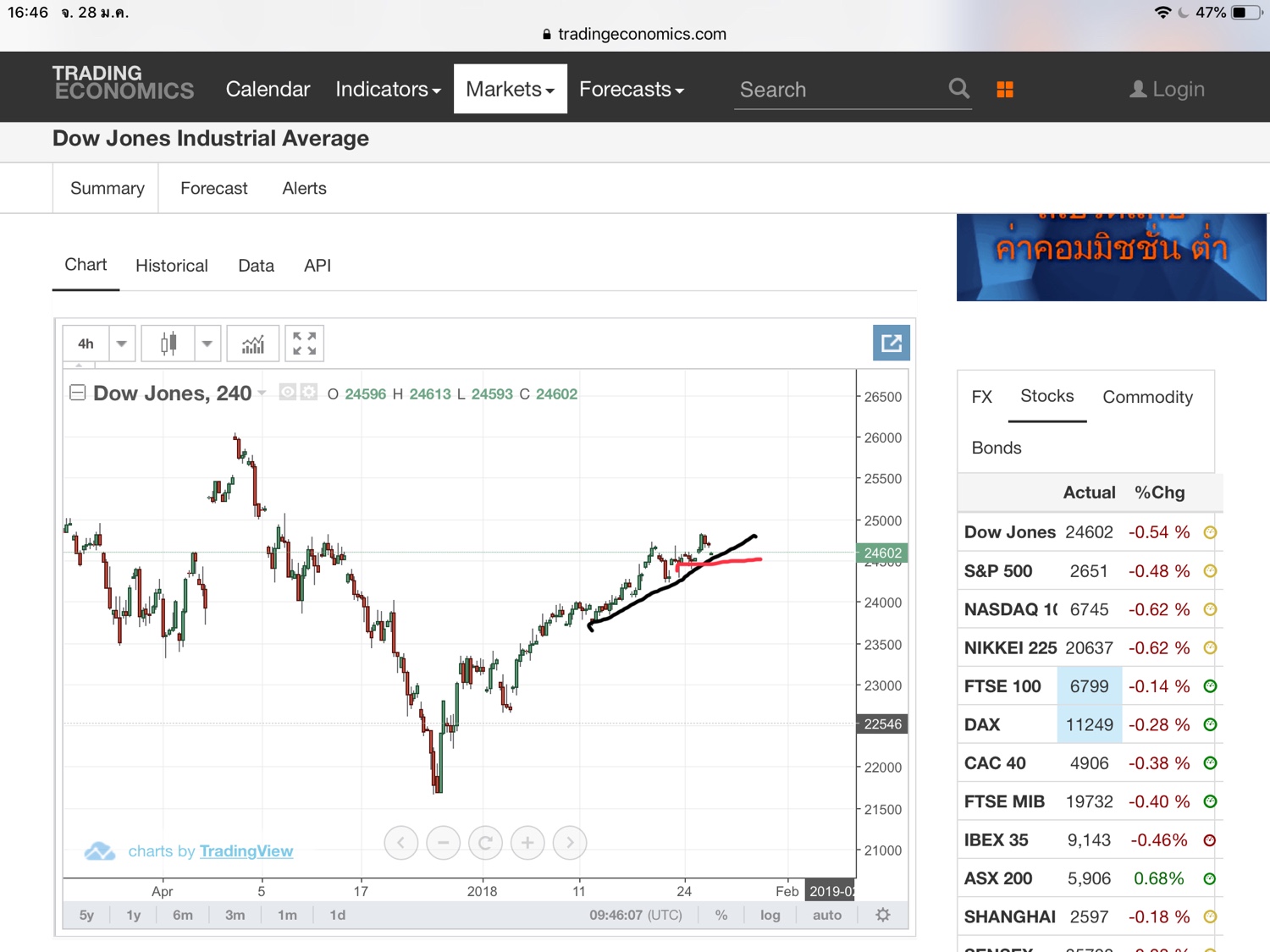Switch to the Bonds markets tab

[x=997, y=448]
